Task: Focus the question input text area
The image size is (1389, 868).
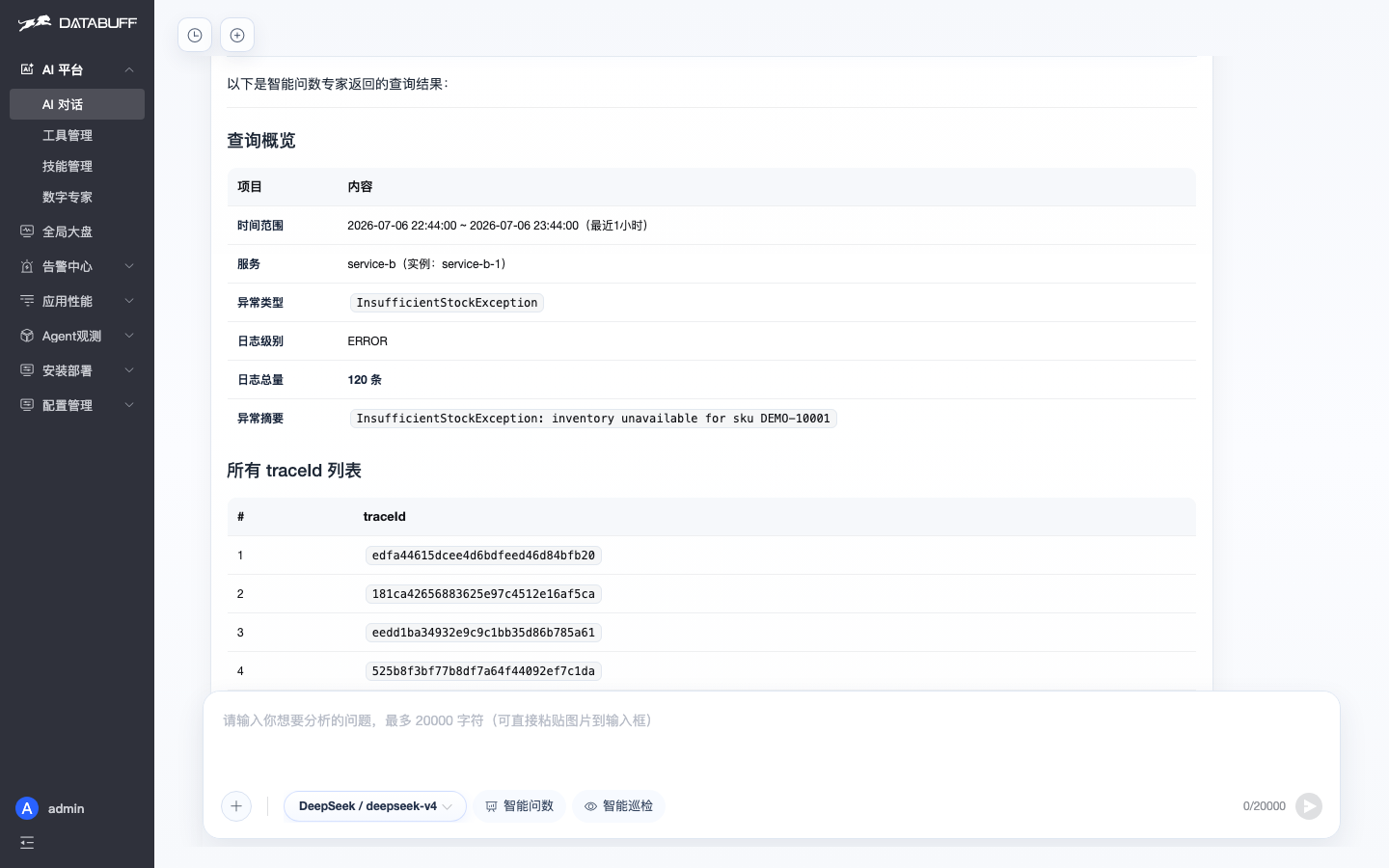Action: [772, 738]
